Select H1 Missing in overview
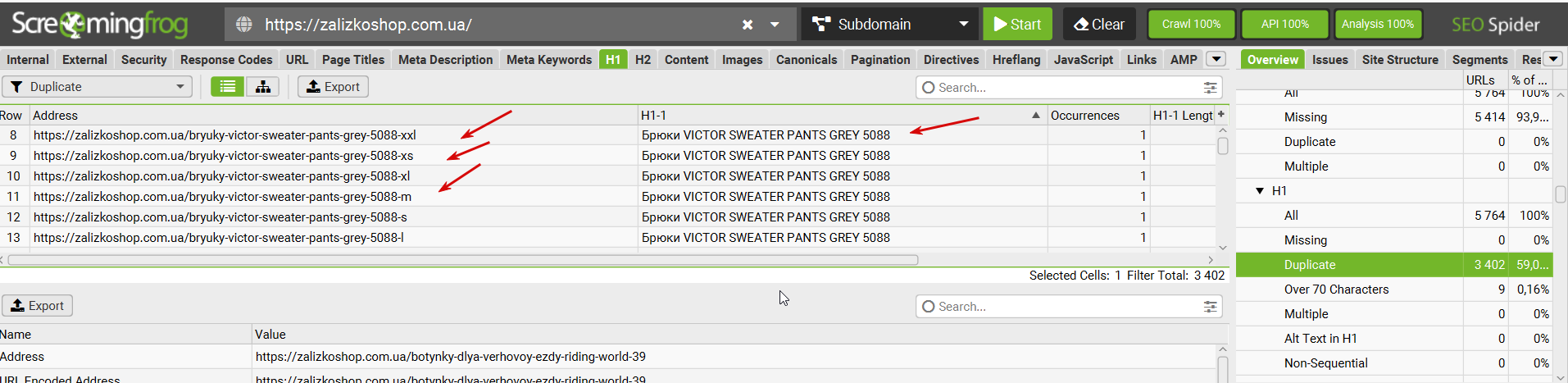Image resolution: width=1568 pixels, height=383 pixels. click(x=1394, y=240)
